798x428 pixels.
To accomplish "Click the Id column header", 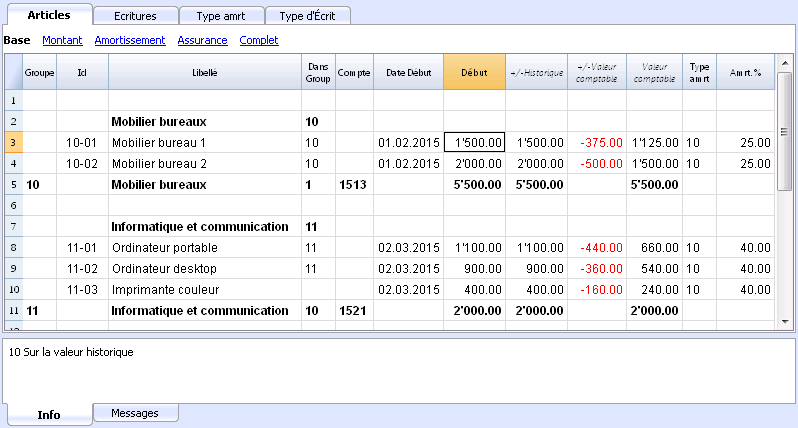I will tap(82, 72).
